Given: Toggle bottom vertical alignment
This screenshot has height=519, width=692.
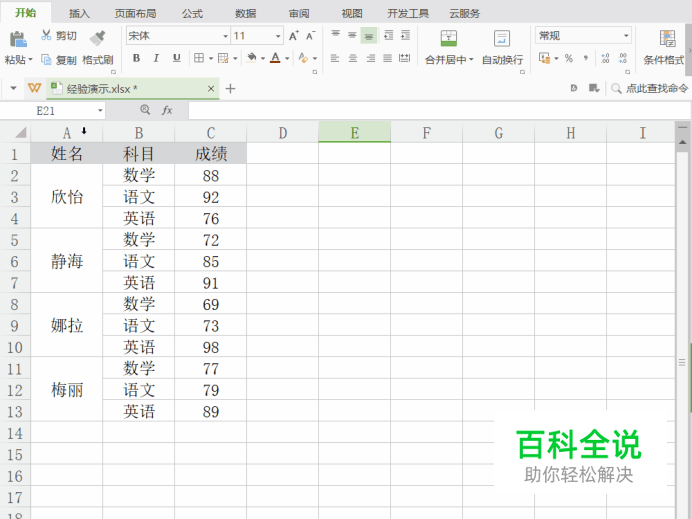Looking at the screenshot, I should [369, 36].
